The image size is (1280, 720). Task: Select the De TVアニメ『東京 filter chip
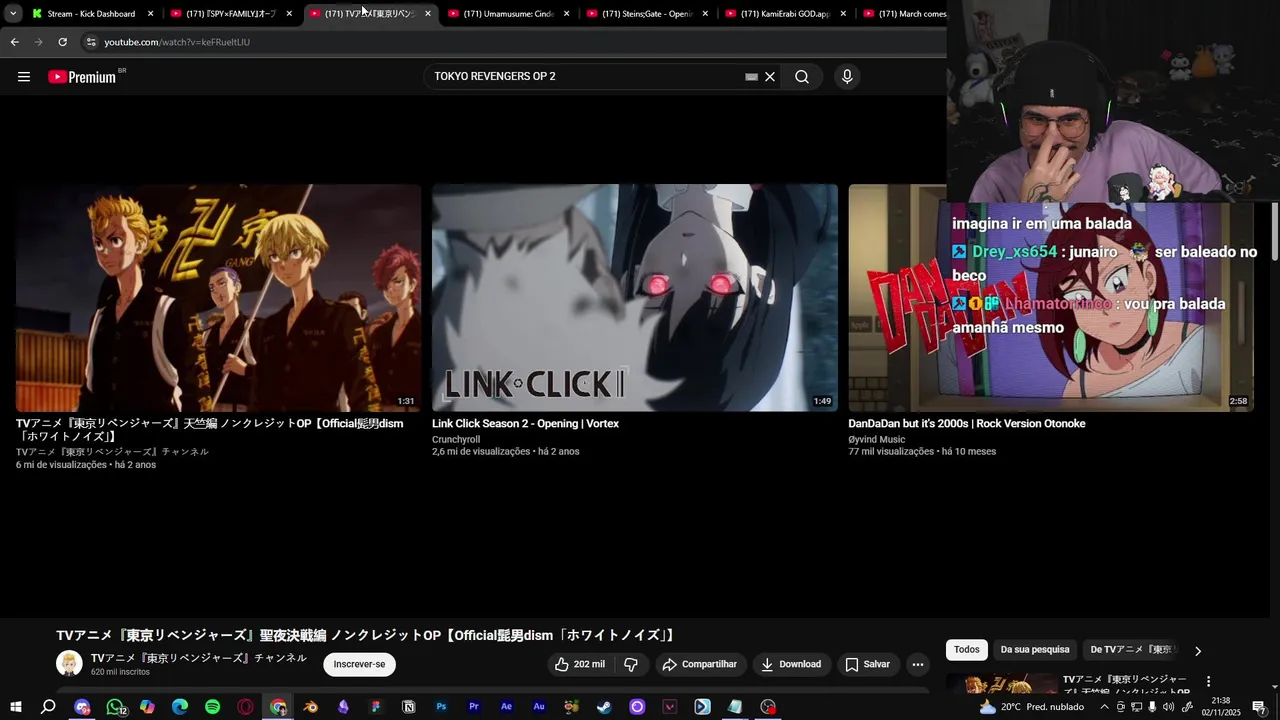pos(1131,650)
